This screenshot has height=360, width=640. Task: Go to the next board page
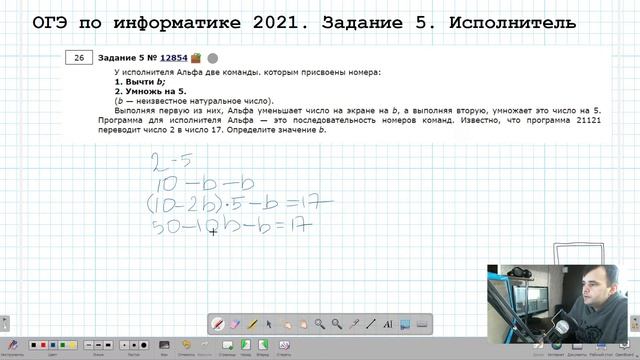click(x=263, y=345)
